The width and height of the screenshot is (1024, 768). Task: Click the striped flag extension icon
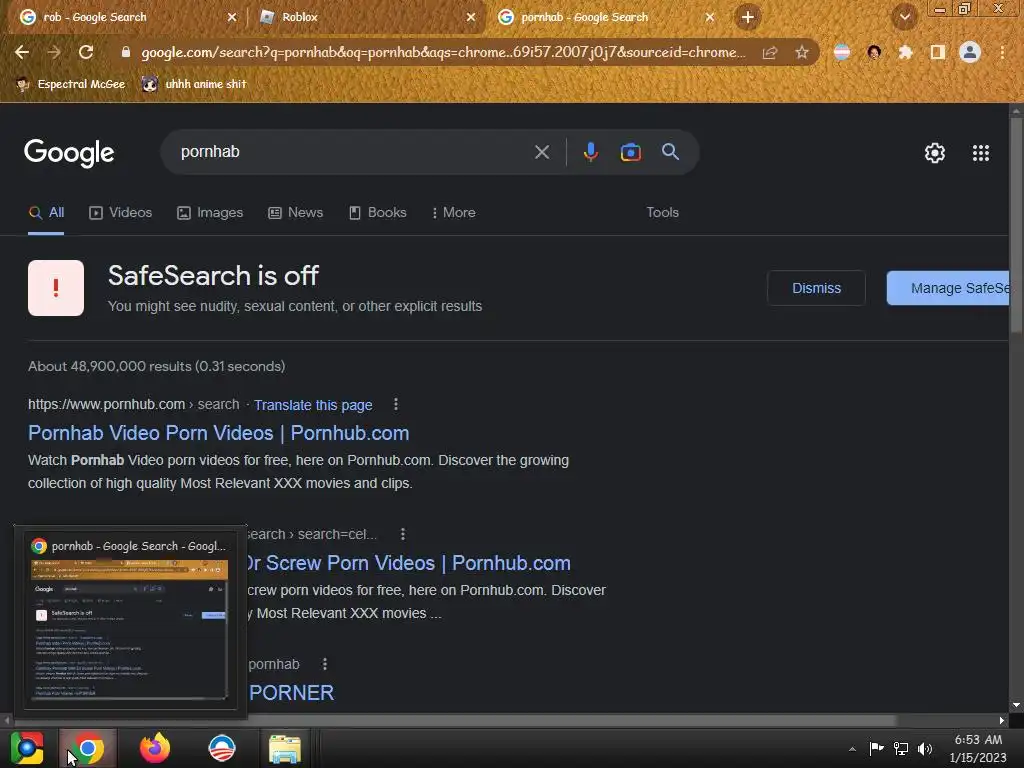(x=842, y=52)
